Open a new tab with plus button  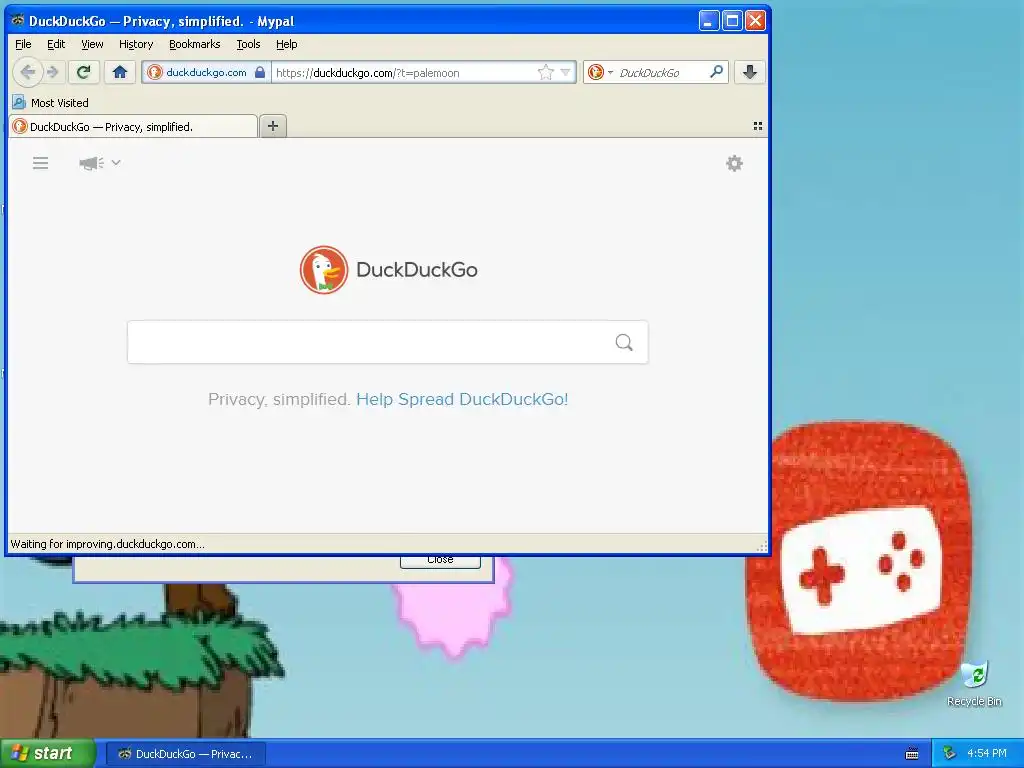pos(273,126)
